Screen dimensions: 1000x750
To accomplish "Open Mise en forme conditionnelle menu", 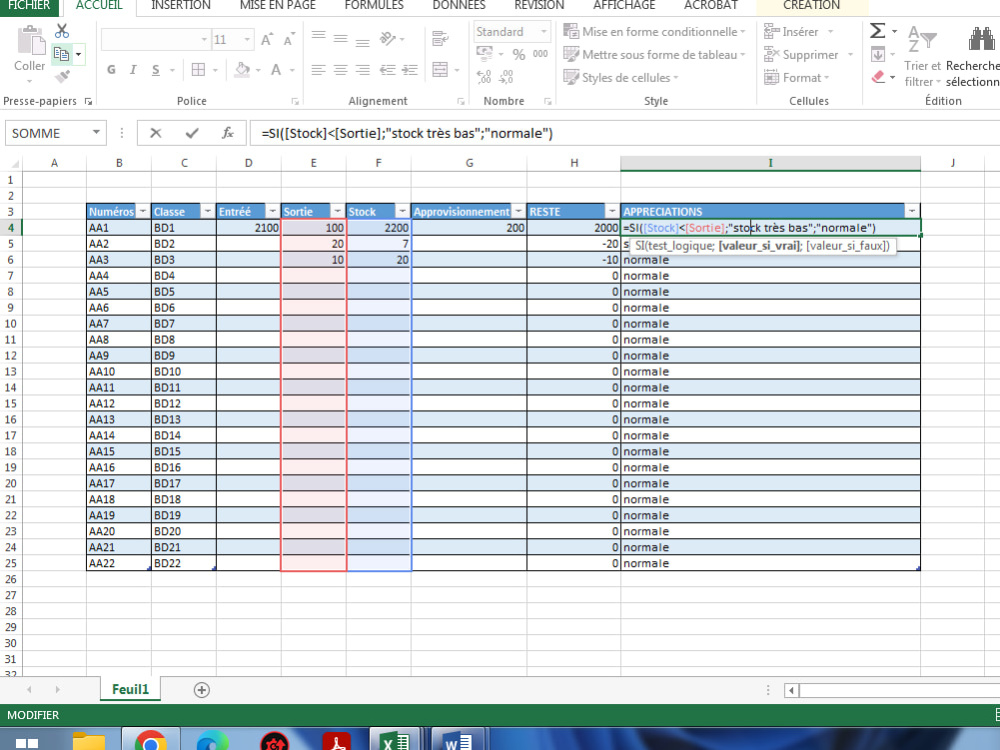I will click(654, 31).
